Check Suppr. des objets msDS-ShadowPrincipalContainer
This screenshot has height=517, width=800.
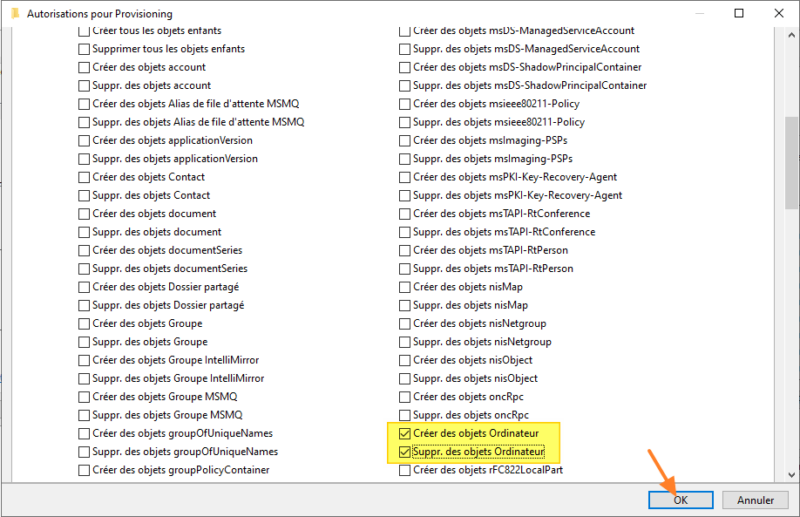click(x=405, y=86)
